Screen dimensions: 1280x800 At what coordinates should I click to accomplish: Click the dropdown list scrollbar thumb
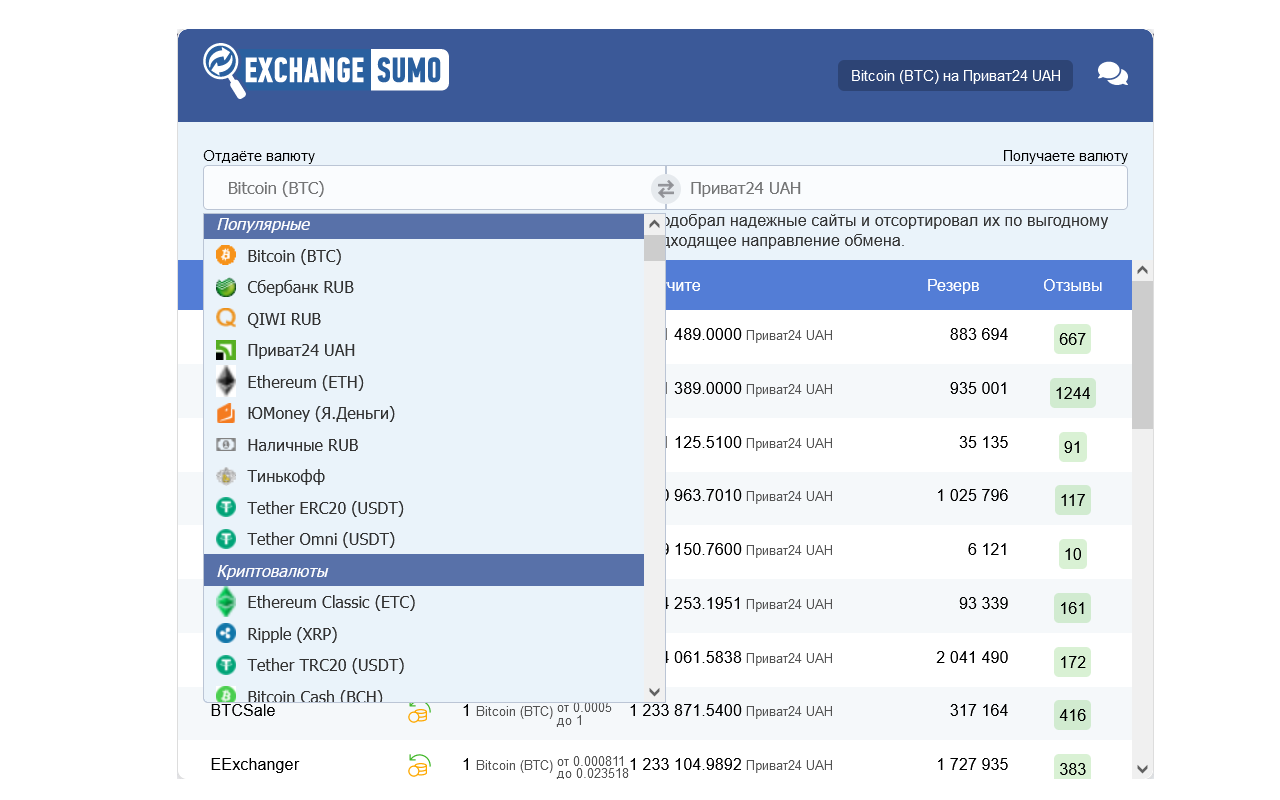pyautogui.click(x=655, y=248)
